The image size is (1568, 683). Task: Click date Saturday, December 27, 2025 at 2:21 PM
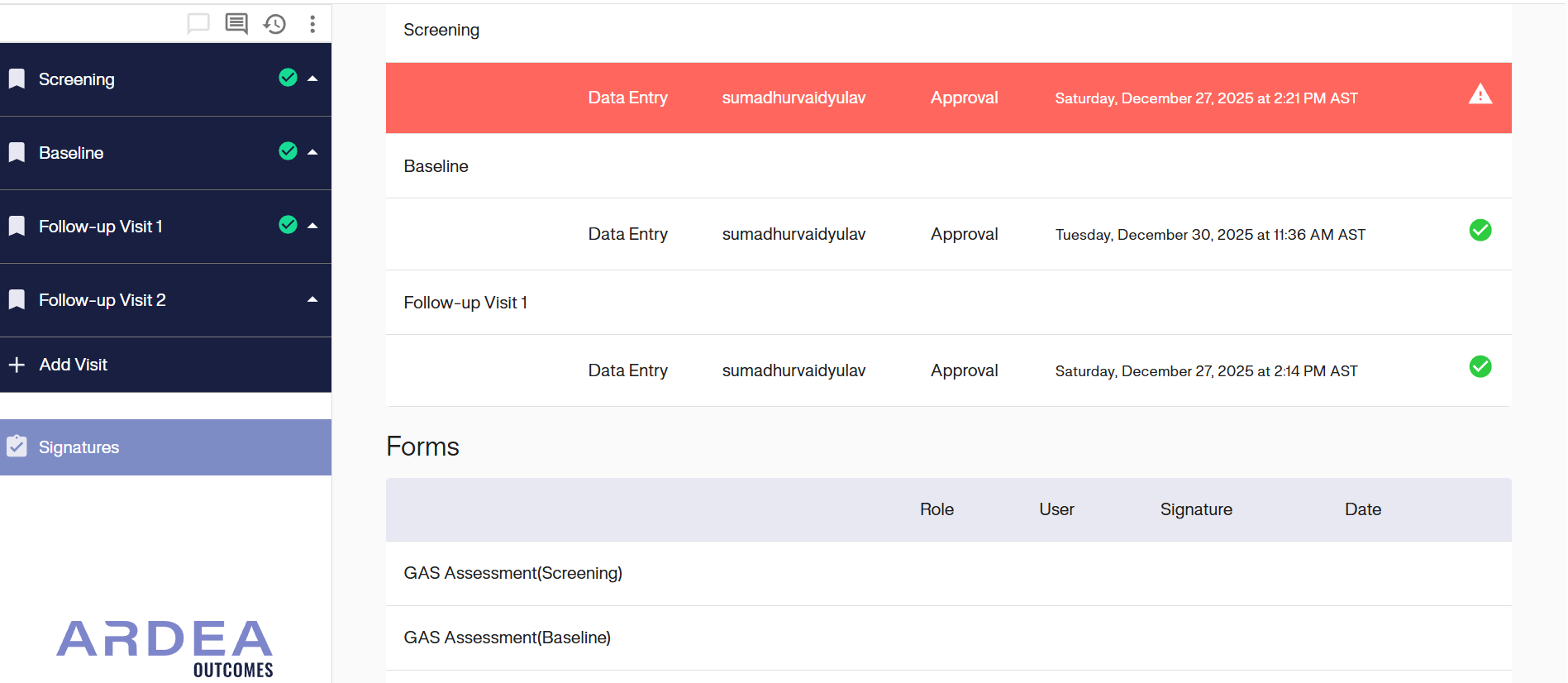point(1206,98)
